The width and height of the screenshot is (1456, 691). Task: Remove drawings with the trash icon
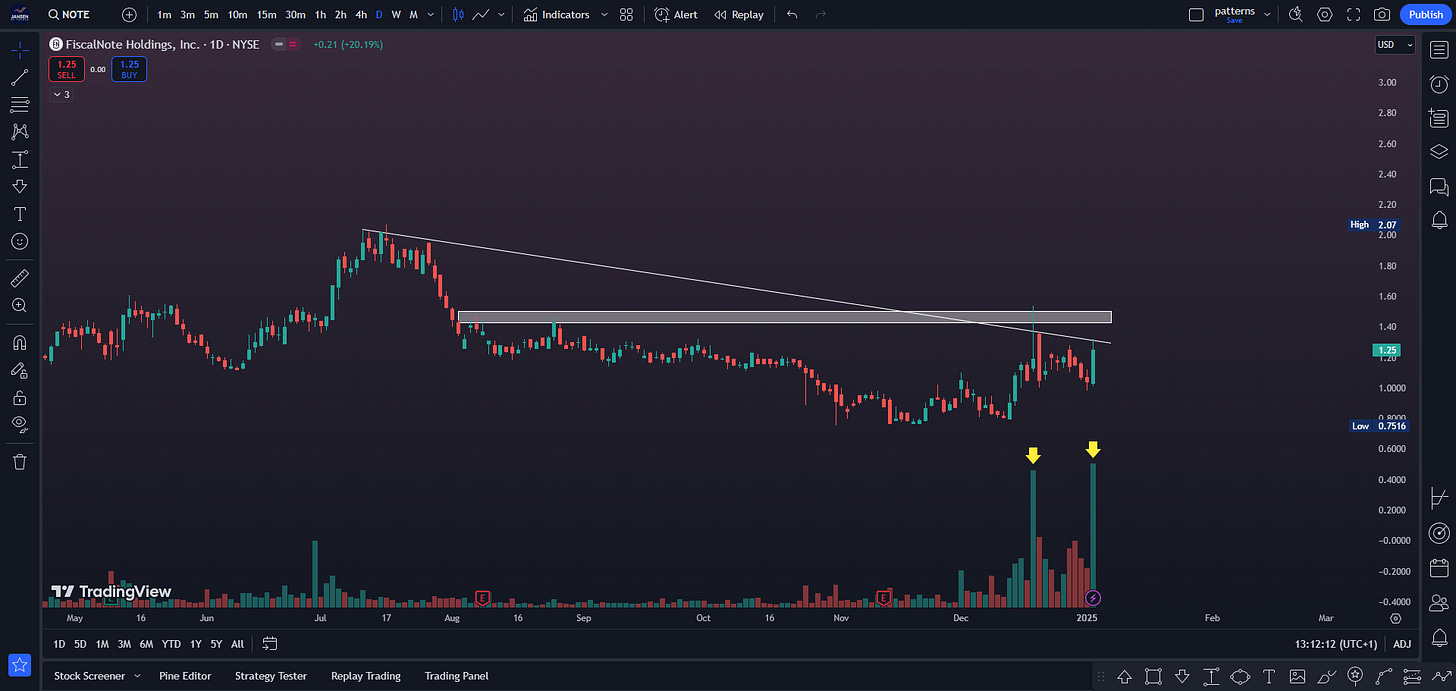coord(19,461)
